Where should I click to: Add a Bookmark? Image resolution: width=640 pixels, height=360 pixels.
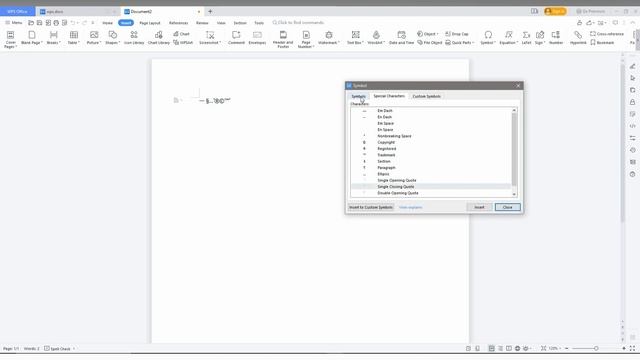[602, 42]
